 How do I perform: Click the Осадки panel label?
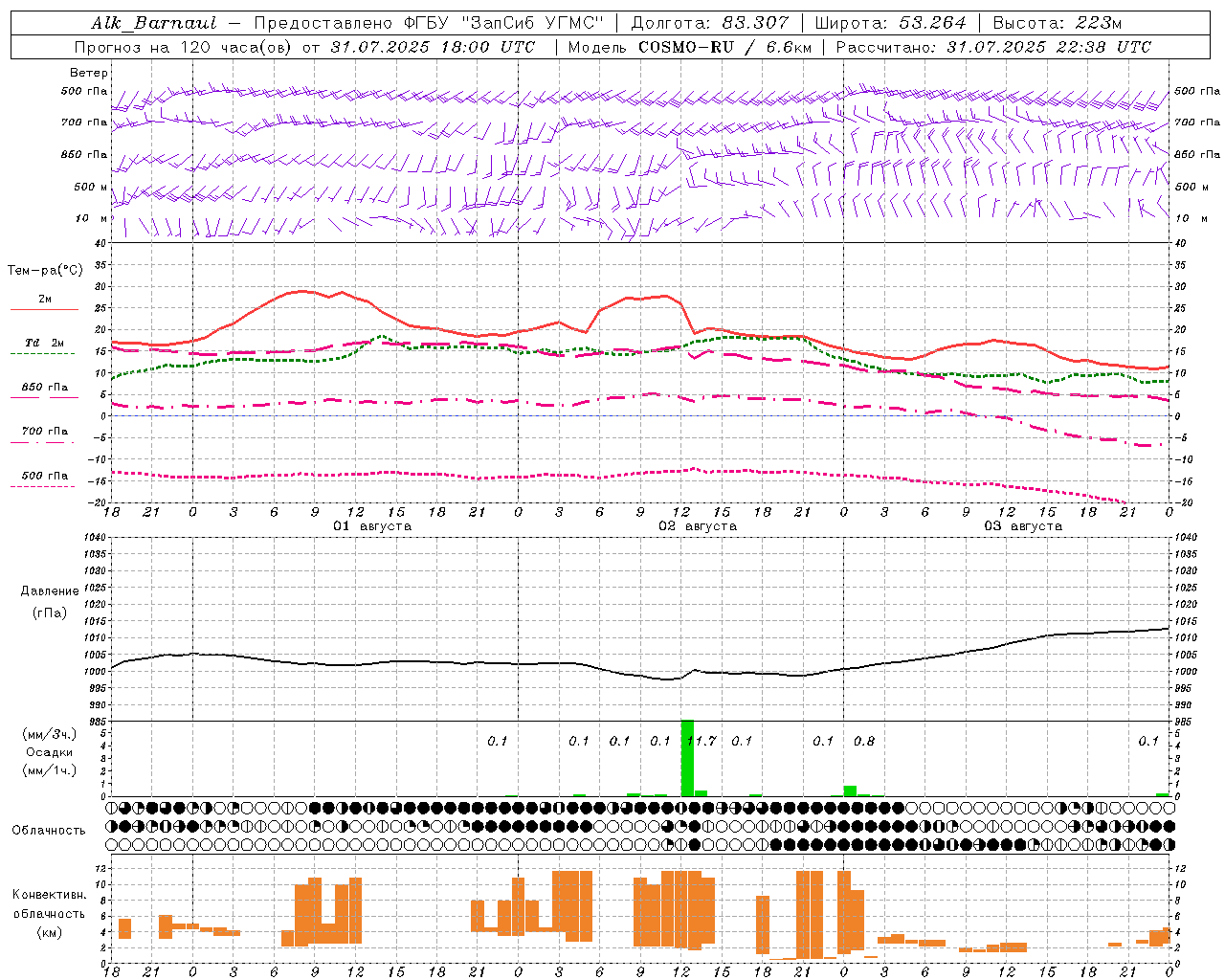49,752
